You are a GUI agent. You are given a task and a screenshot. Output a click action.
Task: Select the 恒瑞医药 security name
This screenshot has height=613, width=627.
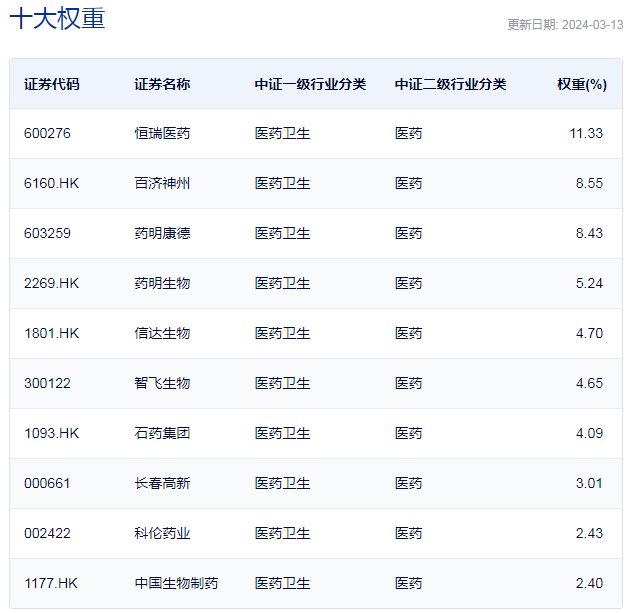tap(162, 133)
